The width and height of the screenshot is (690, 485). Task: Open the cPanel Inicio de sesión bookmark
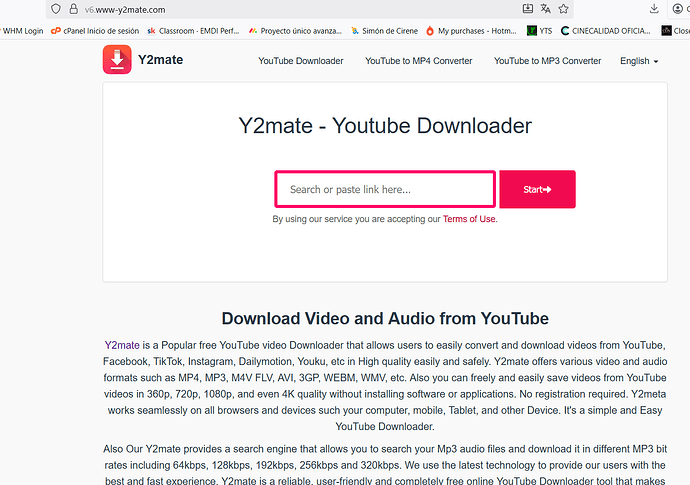tap(95, 31)
